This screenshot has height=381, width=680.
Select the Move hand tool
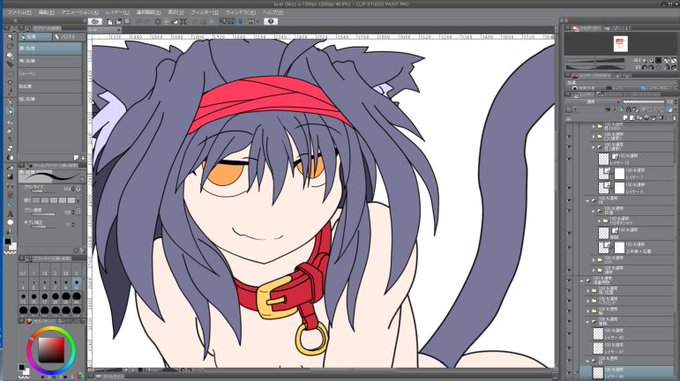pos(10,46)
